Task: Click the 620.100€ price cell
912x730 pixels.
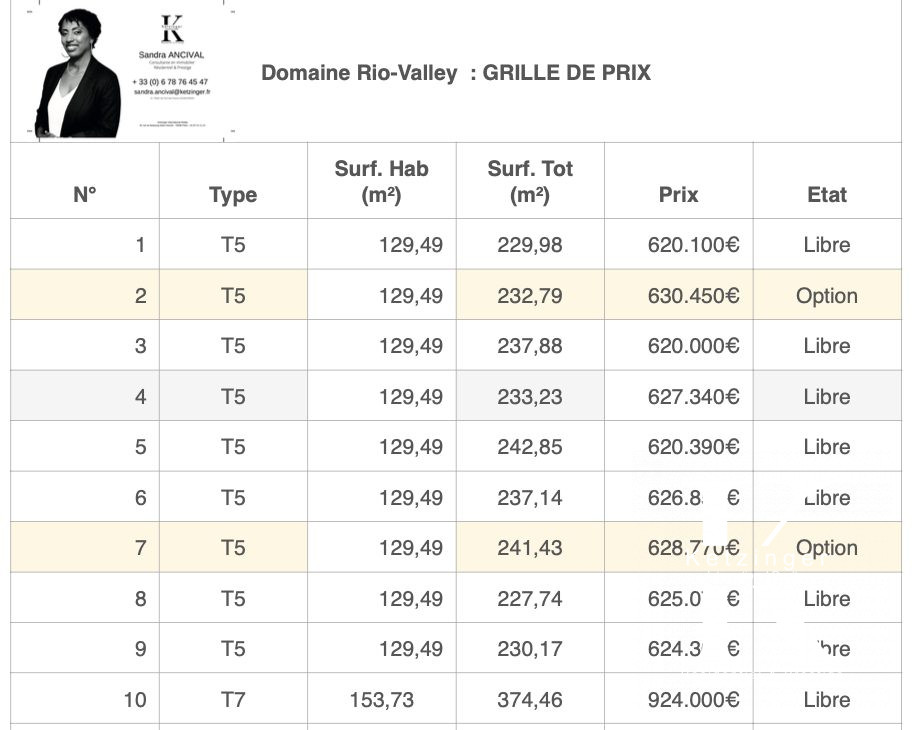Action: click(693, 245)
